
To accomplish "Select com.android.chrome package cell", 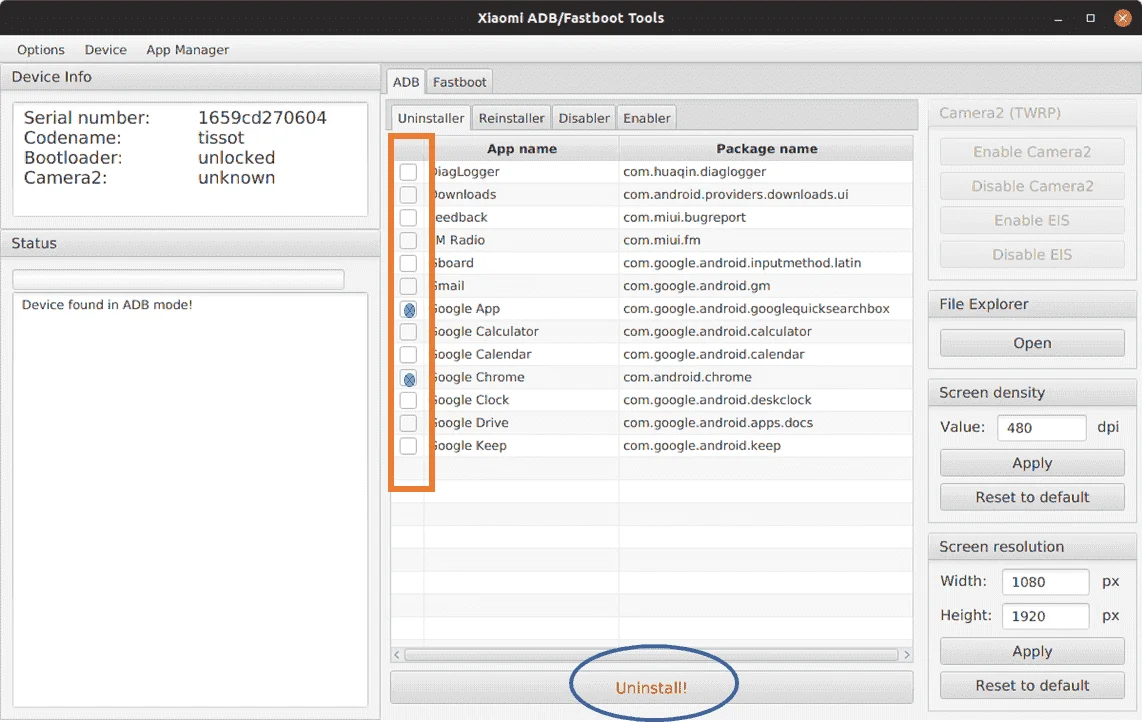I will point(765,377).
